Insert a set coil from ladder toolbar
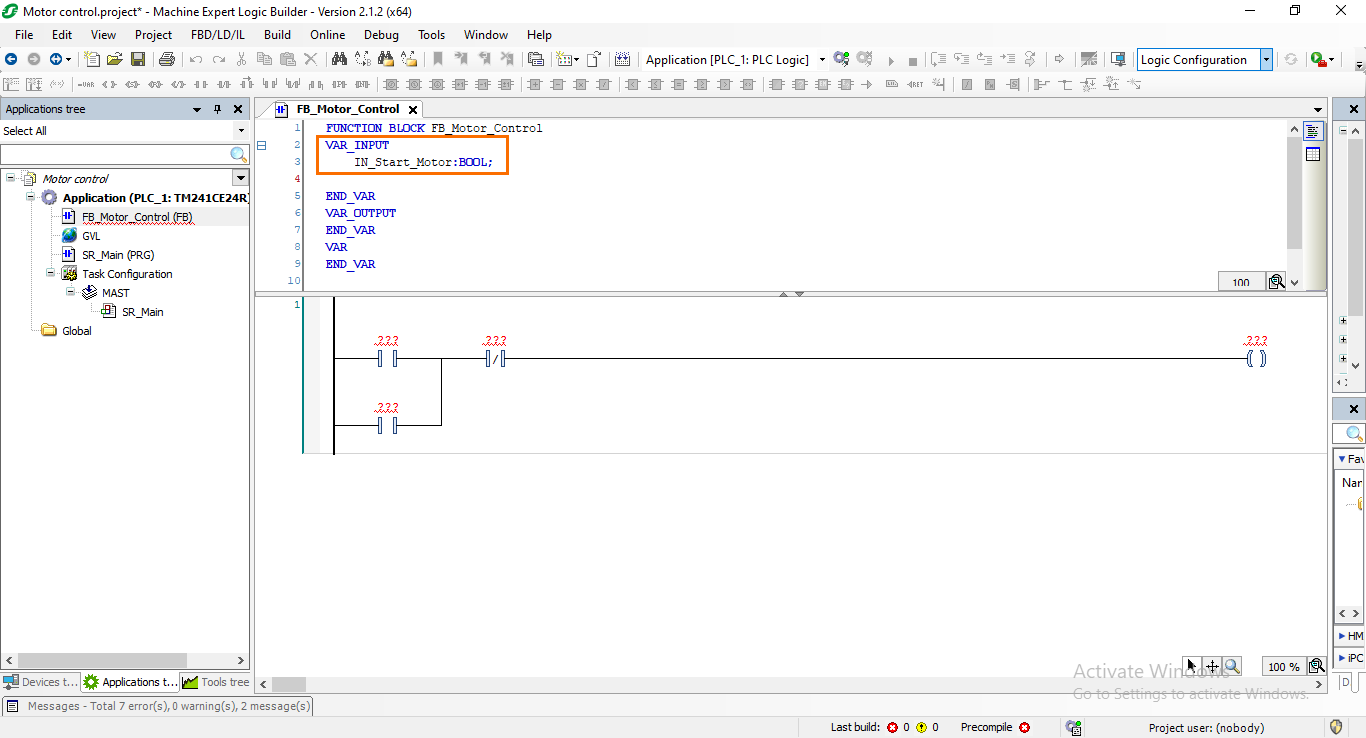Image resolution: width=1366 pixels, height=738 pixels. click(x=131, y=84)
